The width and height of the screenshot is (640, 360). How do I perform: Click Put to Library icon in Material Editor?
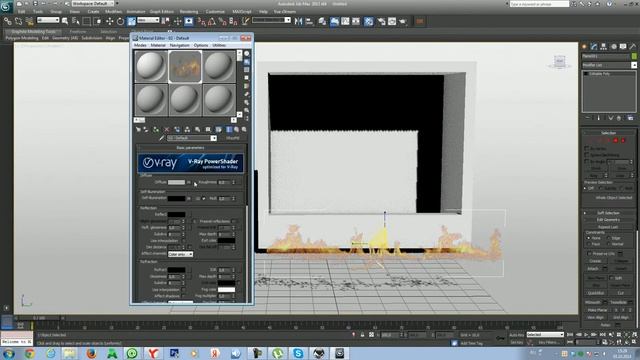[x=198, y=129]
